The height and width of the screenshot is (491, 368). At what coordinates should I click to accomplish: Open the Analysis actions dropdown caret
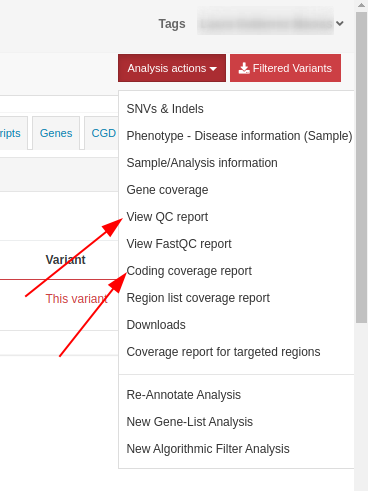pos(213,69)
